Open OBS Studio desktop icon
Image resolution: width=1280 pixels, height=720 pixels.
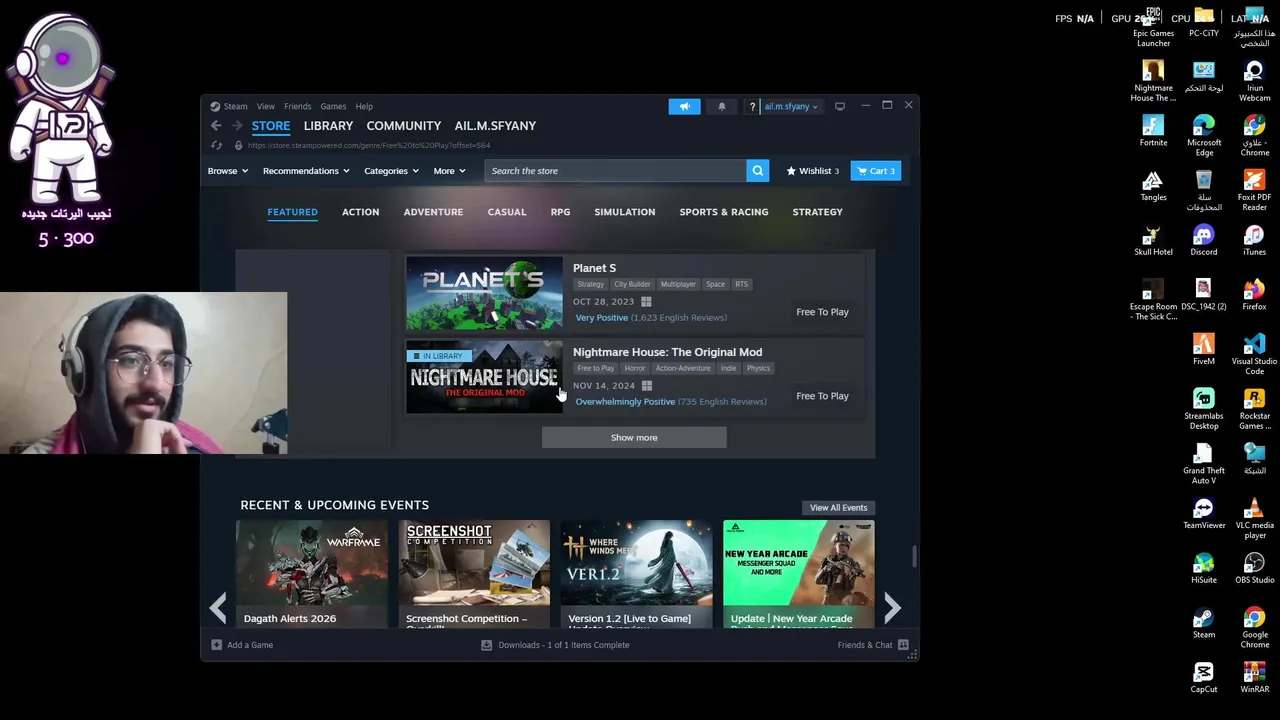(1254, 569)
